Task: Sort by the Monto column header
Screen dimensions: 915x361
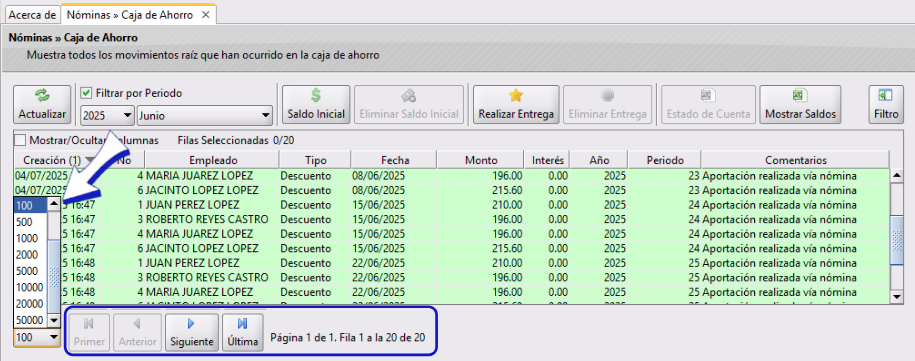Action: 481,160
